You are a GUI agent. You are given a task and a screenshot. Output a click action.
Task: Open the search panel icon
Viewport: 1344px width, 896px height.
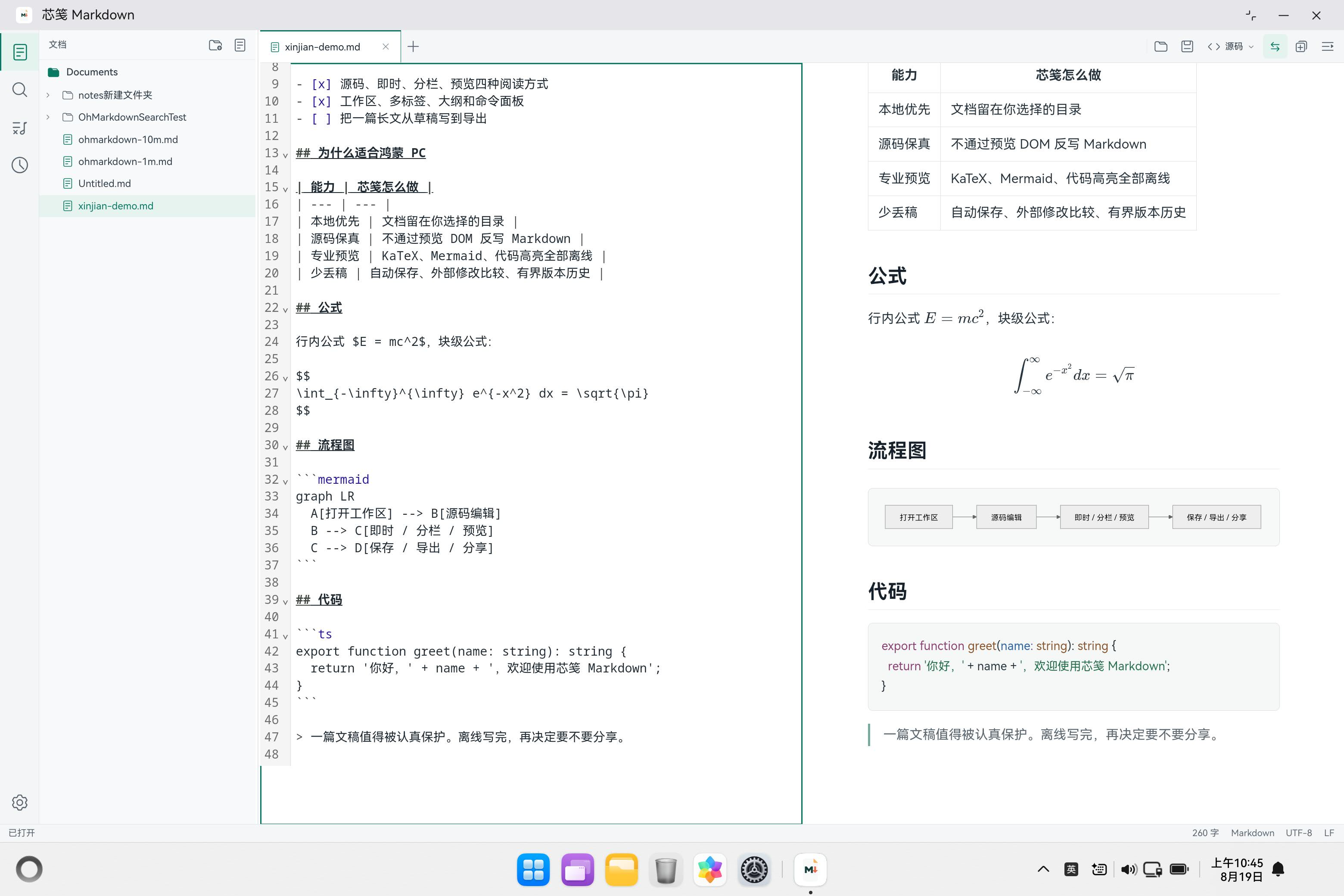20,90
